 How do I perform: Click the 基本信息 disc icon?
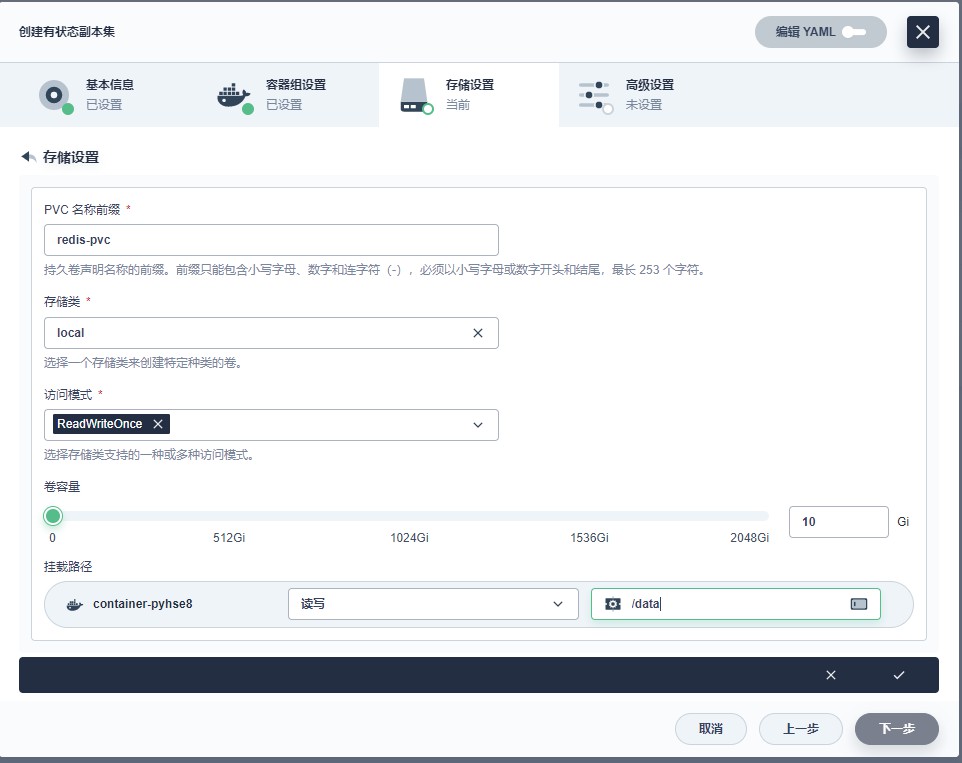click(x=55, y=95)
